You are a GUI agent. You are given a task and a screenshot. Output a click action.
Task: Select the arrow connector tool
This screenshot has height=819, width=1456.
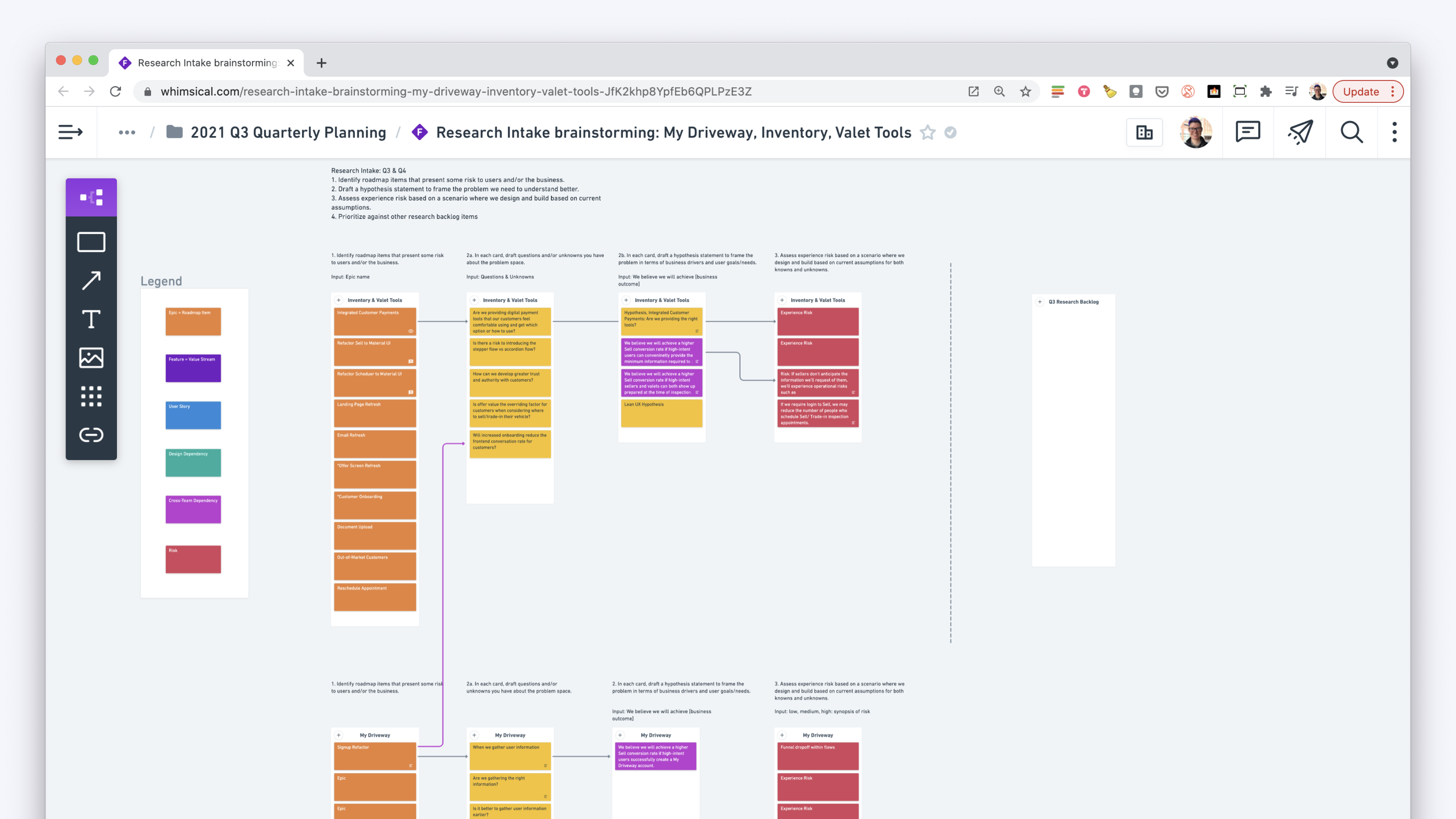coord(91,280)
